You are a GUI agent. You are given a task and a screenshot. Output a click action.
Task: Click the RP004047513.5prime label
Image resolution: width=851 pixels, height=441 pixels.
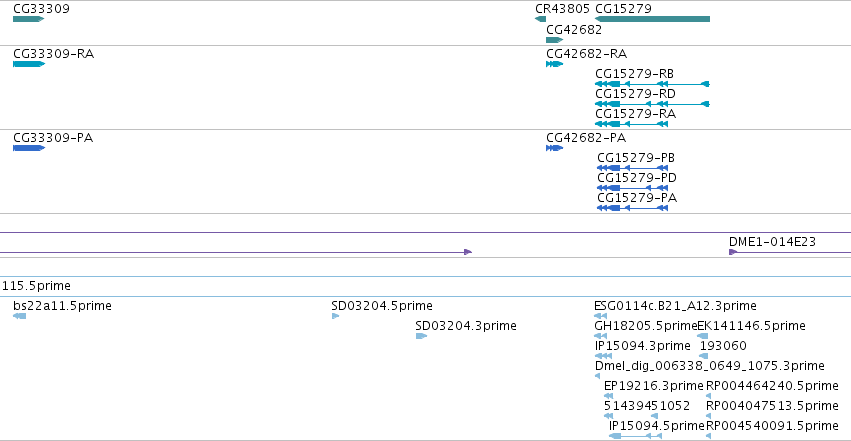click(772, 406)
